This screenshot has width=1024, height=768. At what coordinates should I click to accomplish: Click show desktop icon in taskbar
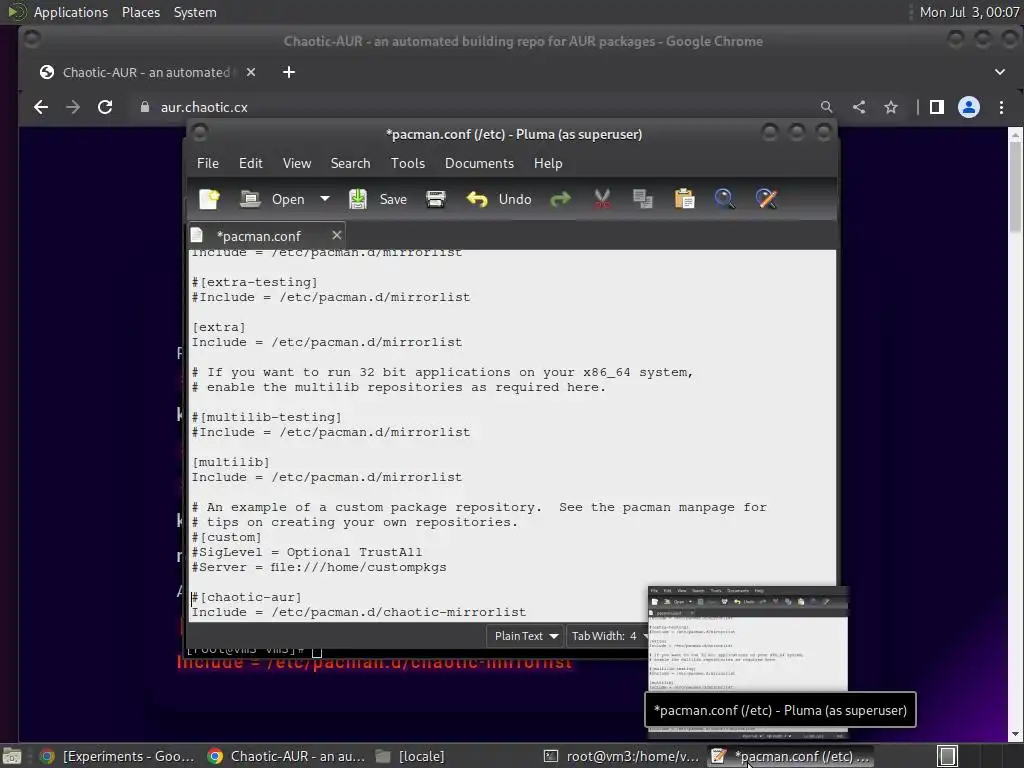click(x=12, y=756)
